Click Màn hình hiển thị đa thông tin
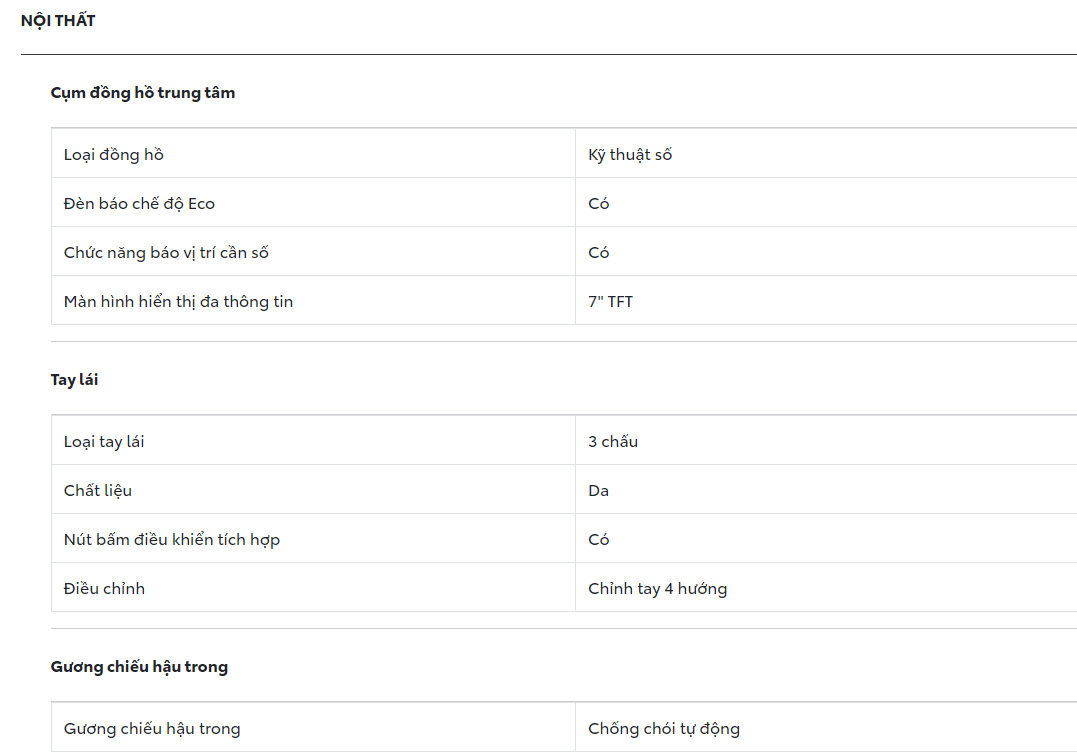This screenshot has width=1077, height=752. click(x=178, y=302)
